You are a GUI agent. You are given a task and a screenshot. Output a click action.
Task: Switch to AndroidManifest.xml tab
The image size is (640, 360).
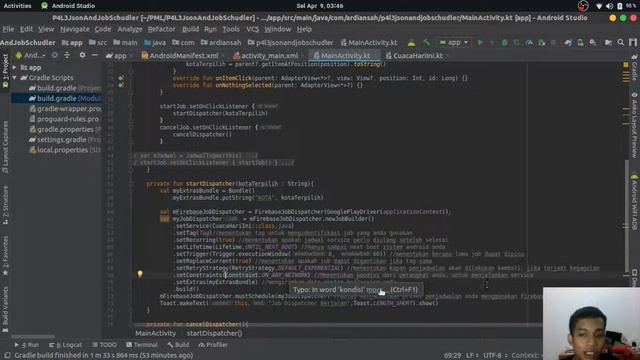(180, 56)
